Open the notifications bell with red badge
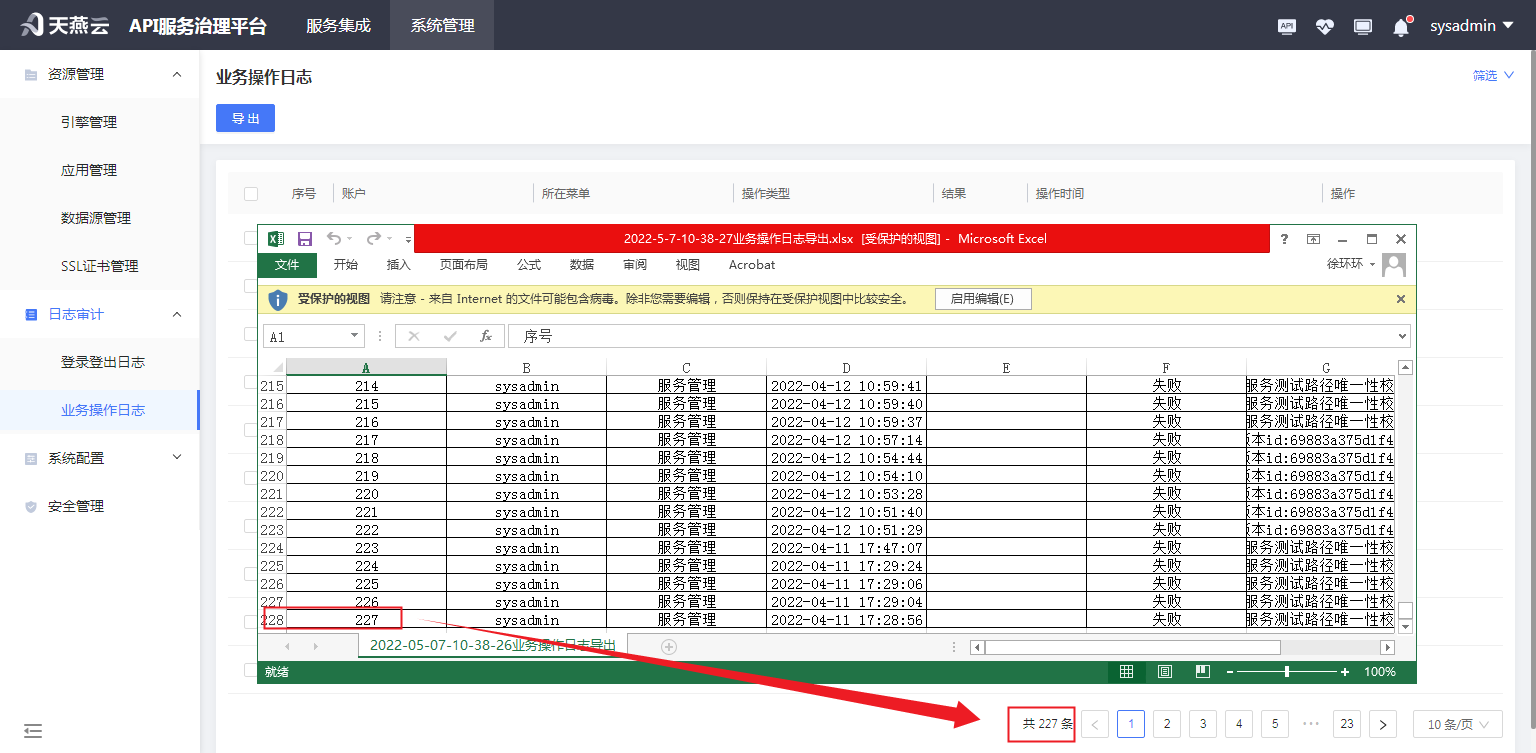This screenshot has width=1536, height=753. click(x=1400, y=26)
